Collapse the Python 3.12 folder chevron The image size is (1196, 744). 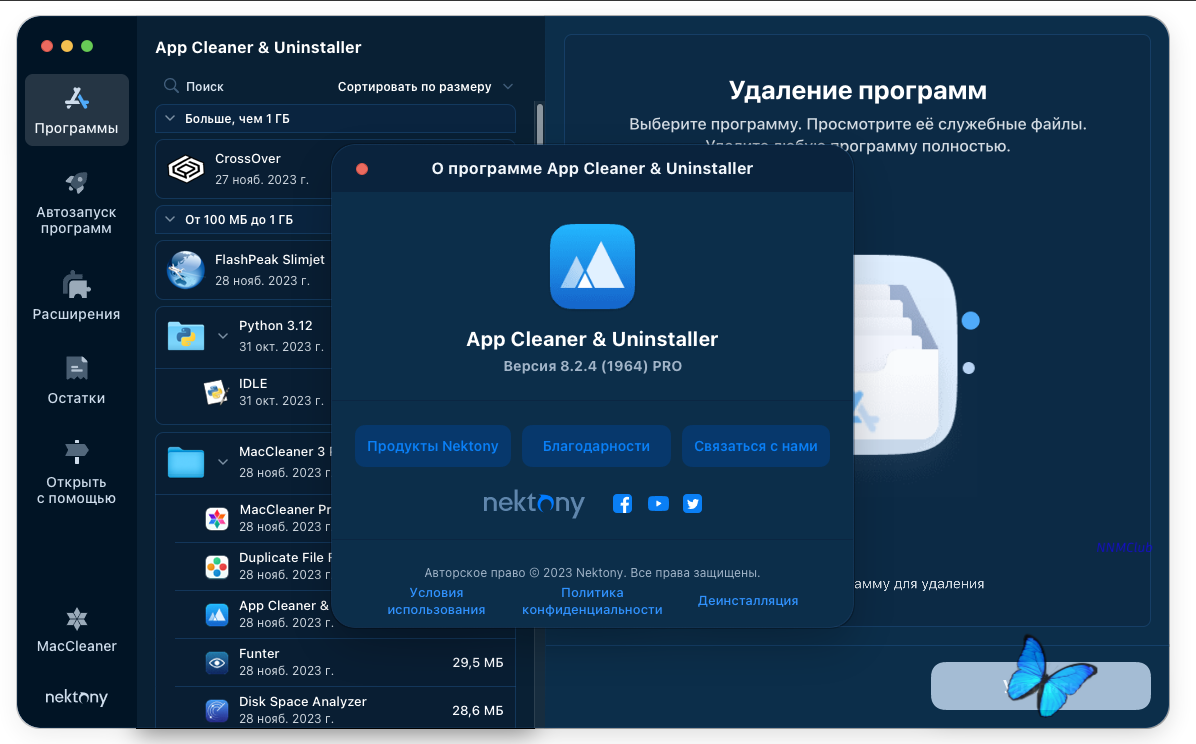tap(223, 336)
